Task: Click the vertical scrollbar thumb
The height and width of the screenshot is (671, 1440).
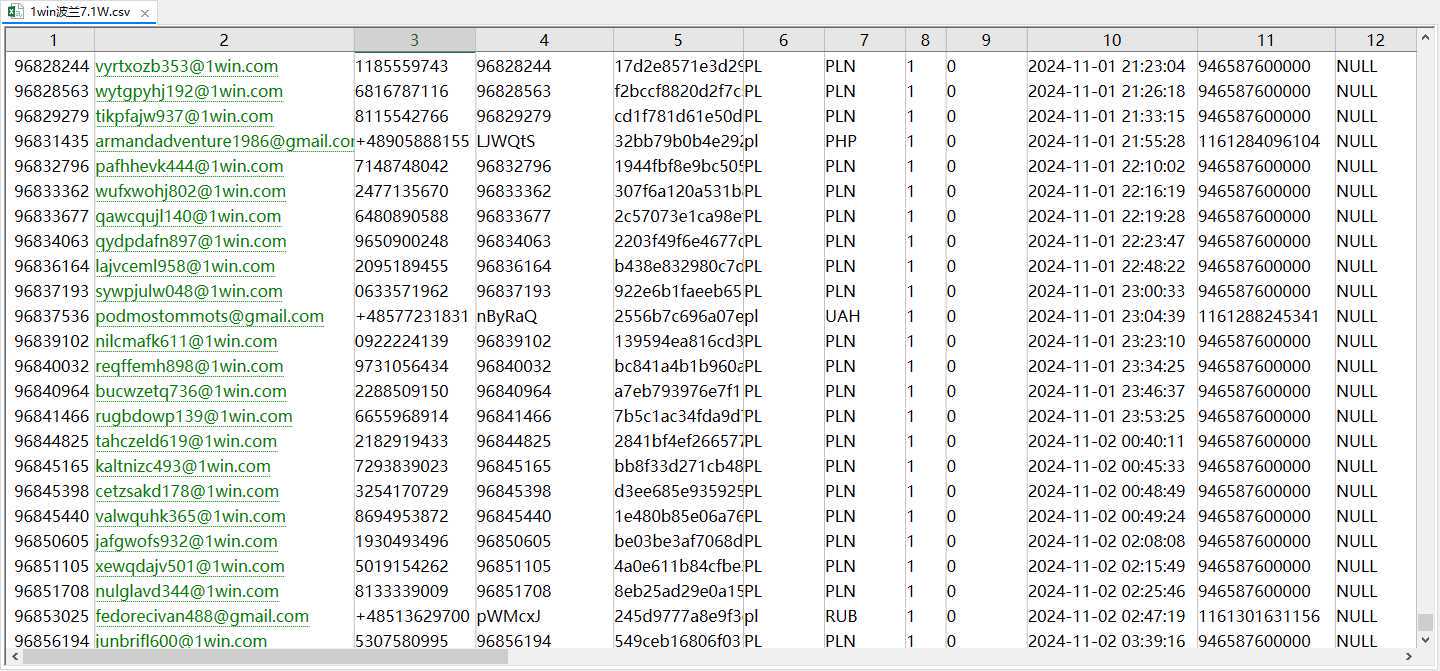Action: pos(1426,622)
